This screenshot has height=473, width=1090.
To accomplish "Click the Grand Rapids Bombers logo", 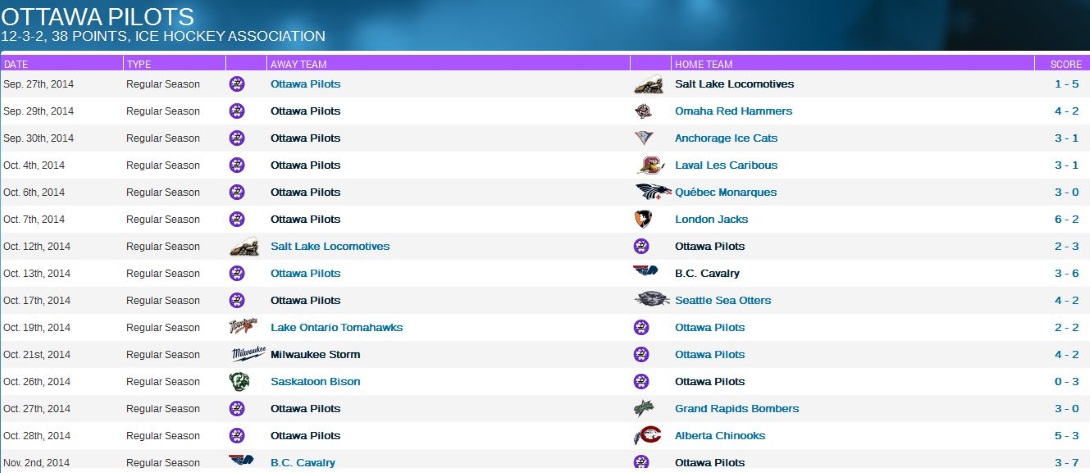I will (644, 408).
